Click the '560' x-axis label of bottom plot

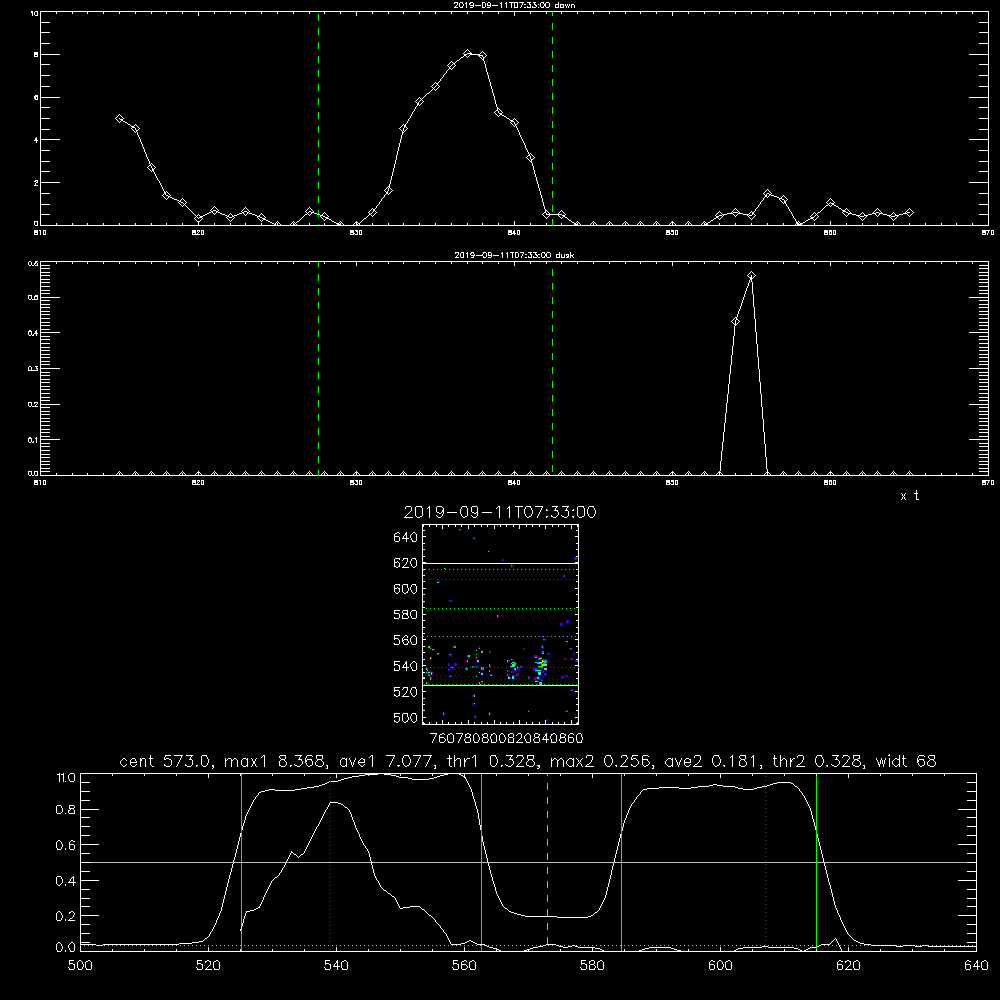coord(464,965)
